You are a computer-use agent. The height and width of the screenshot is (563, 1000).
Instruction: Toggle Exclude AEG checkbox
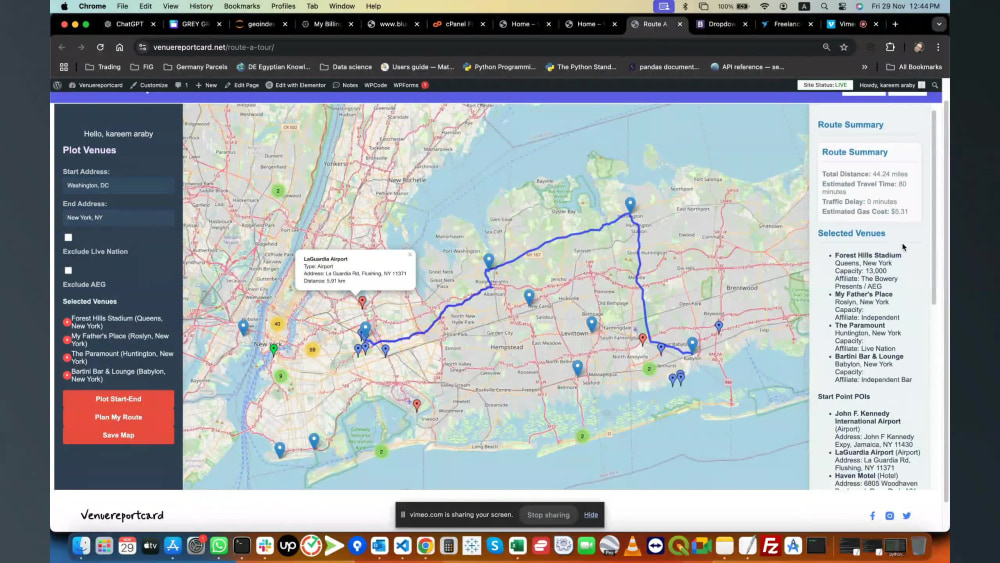pos(68,270)
